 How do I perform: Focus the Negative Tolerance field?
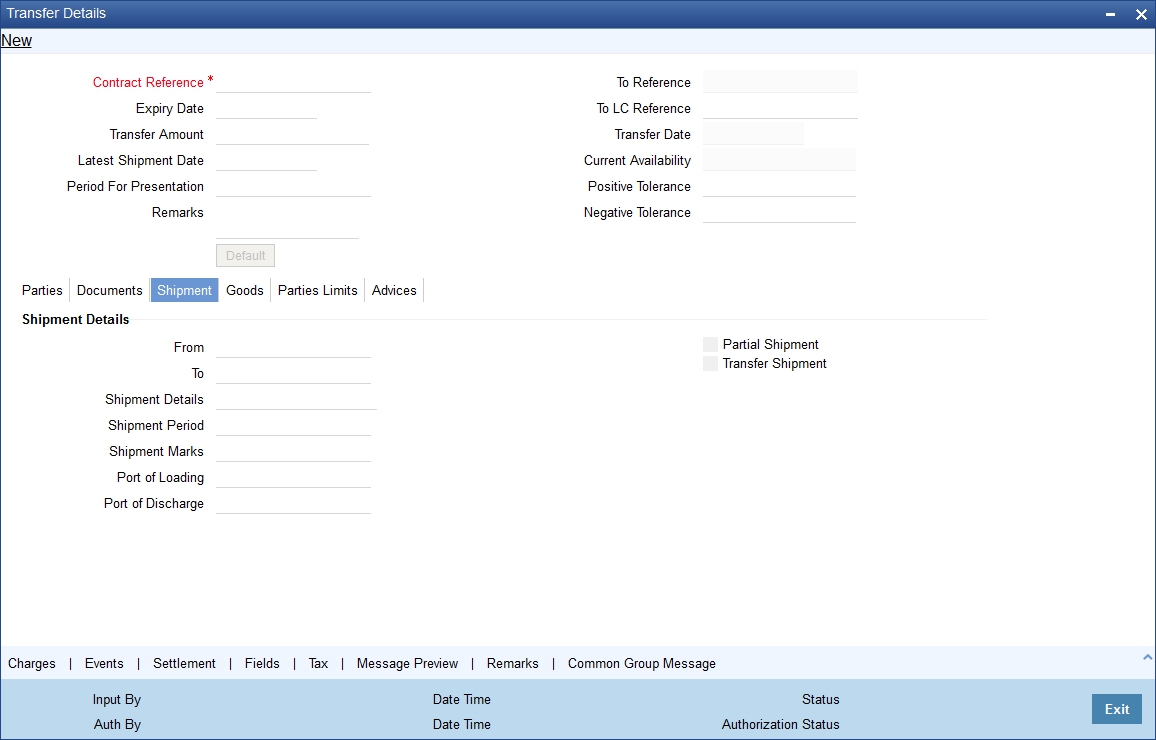(779, 212)
